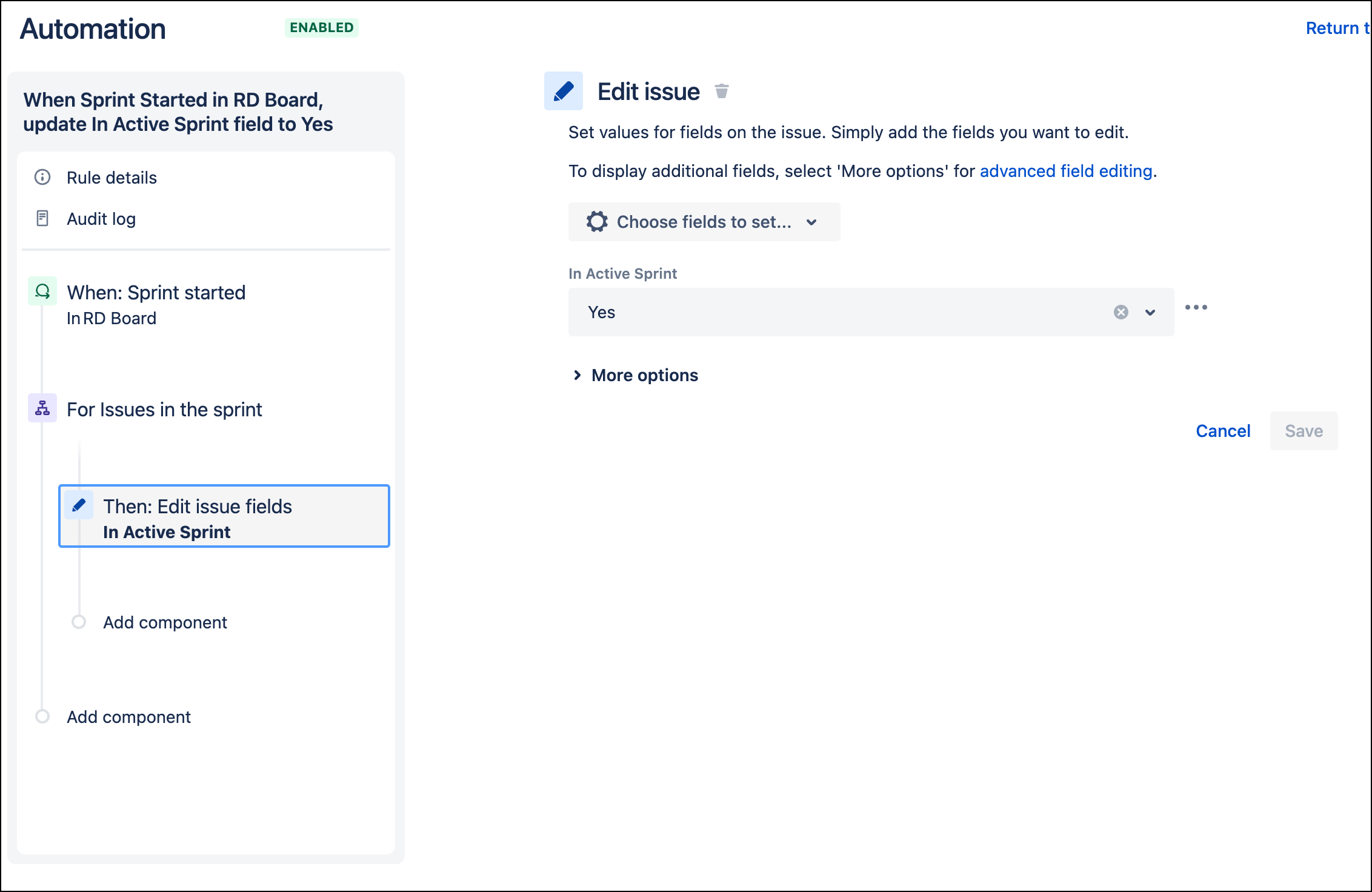
Task: Open the Audit log entry
Action: [101, 219]
